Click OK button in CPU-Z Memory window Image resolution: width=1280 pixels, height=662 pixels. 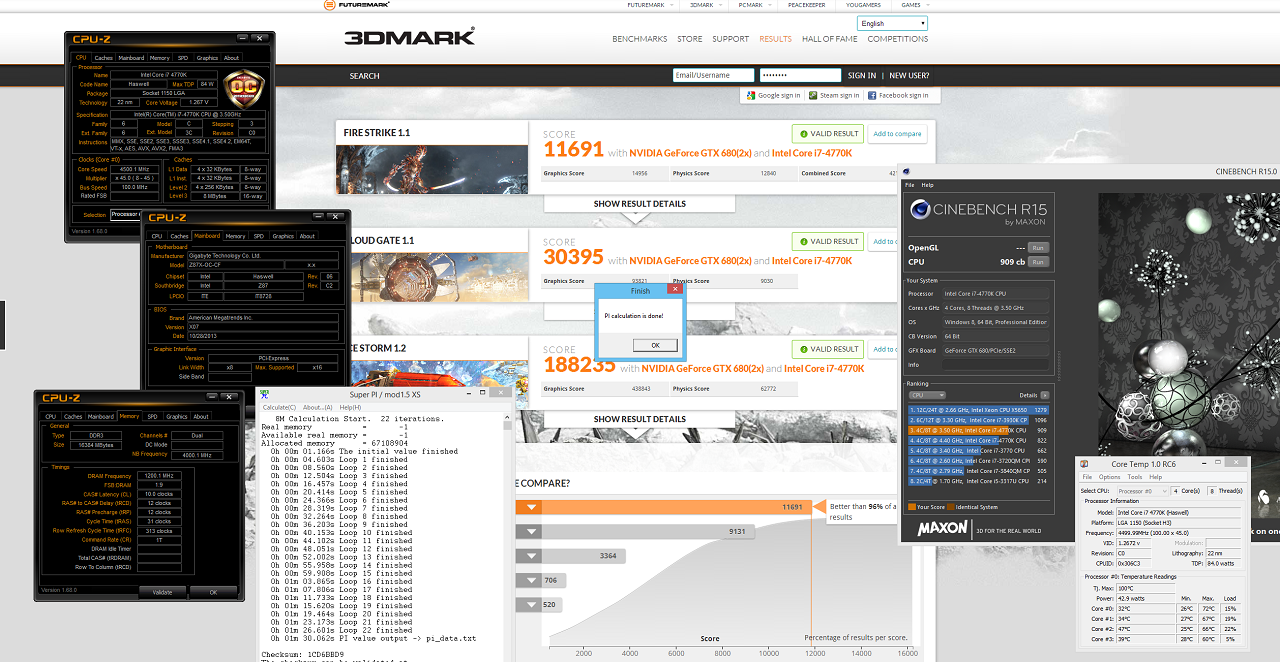213,592
